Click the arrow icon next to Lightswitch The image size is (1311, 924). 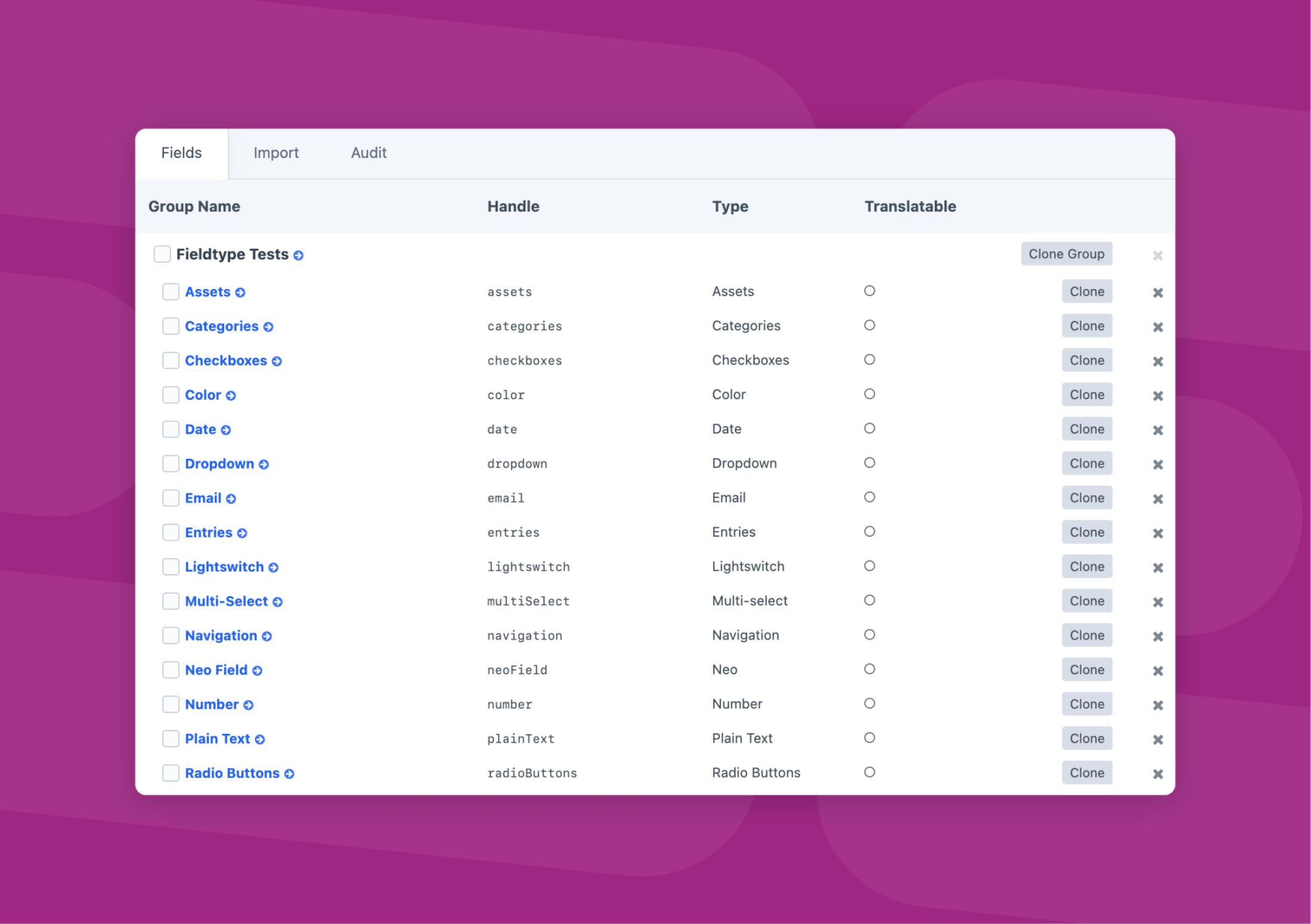(x=274, y=568)
